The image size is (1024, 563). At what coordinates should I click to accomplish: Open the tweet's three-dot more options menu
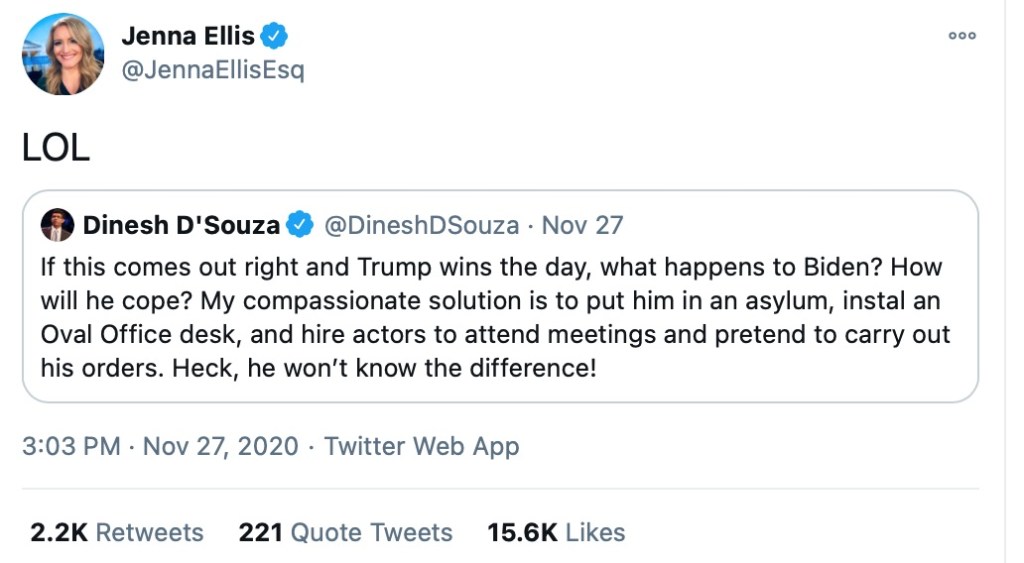(x=962, y=35)
